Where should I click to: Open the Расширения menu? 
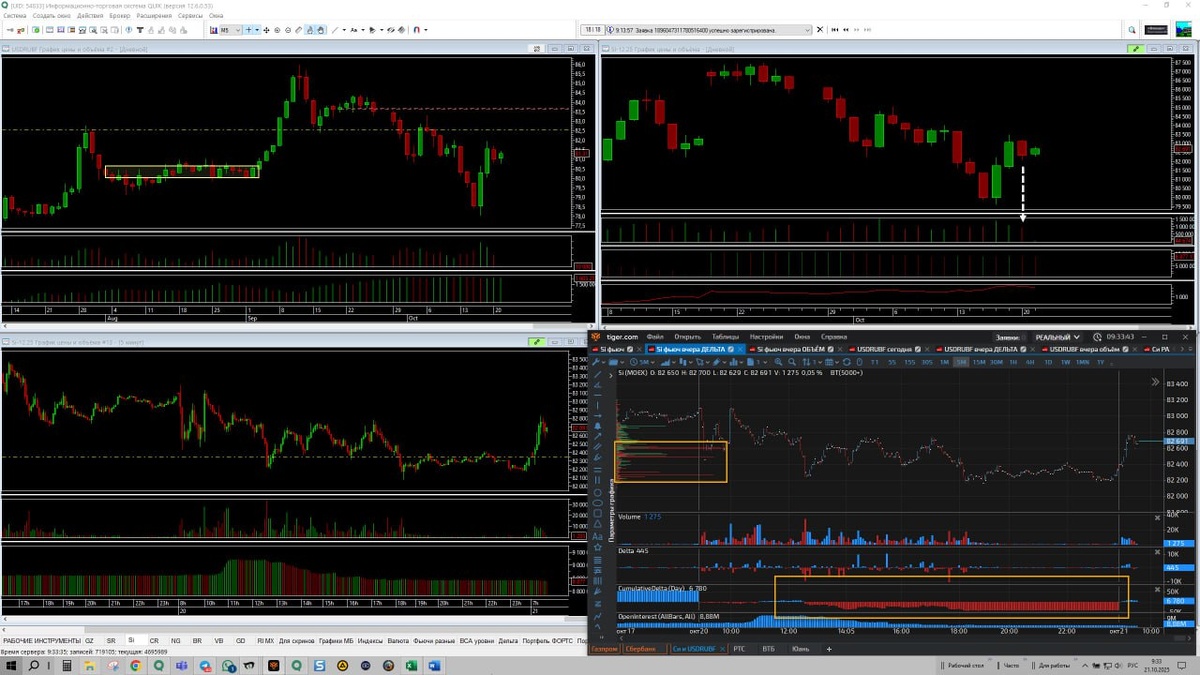click(x=154, y=16)
